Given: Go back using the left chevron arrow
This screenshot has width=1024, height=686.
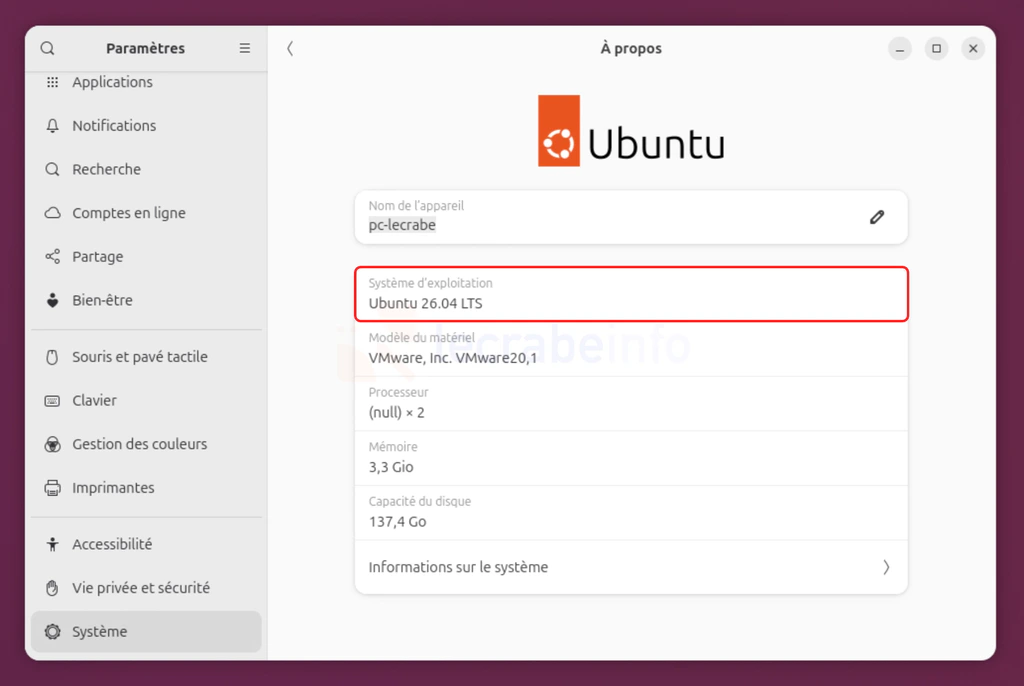Looking at the screenshot, I should point(290,48).
